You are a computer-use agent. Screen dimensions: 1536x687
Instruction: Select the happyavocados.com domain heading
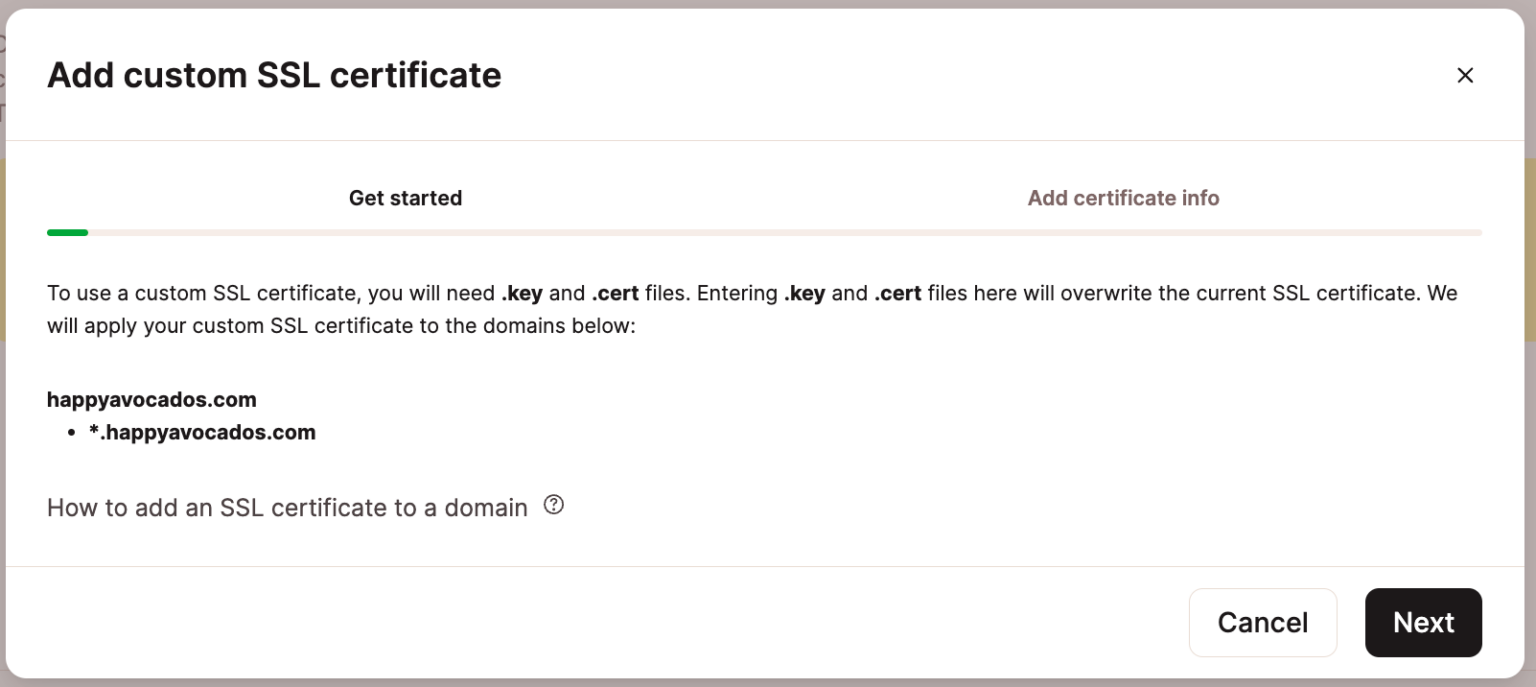(151, 399)
